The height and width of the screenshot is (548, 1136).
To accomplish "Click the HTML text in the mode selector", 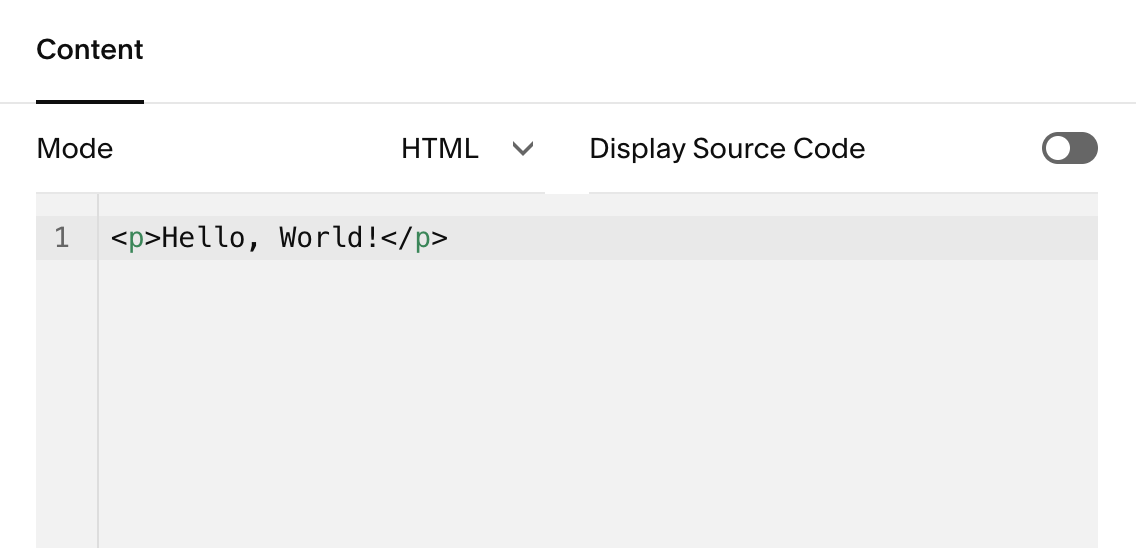I will point(440,149).
